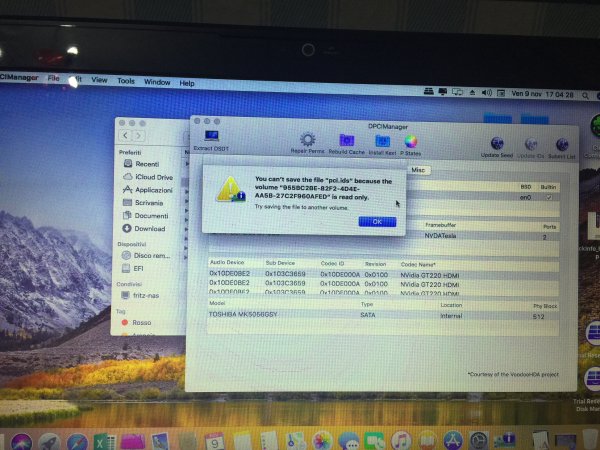The height and width of the screenshot is (450, 600).
Task: Open the Help menu
Action: pyautogui.click(x=187, y=83)
